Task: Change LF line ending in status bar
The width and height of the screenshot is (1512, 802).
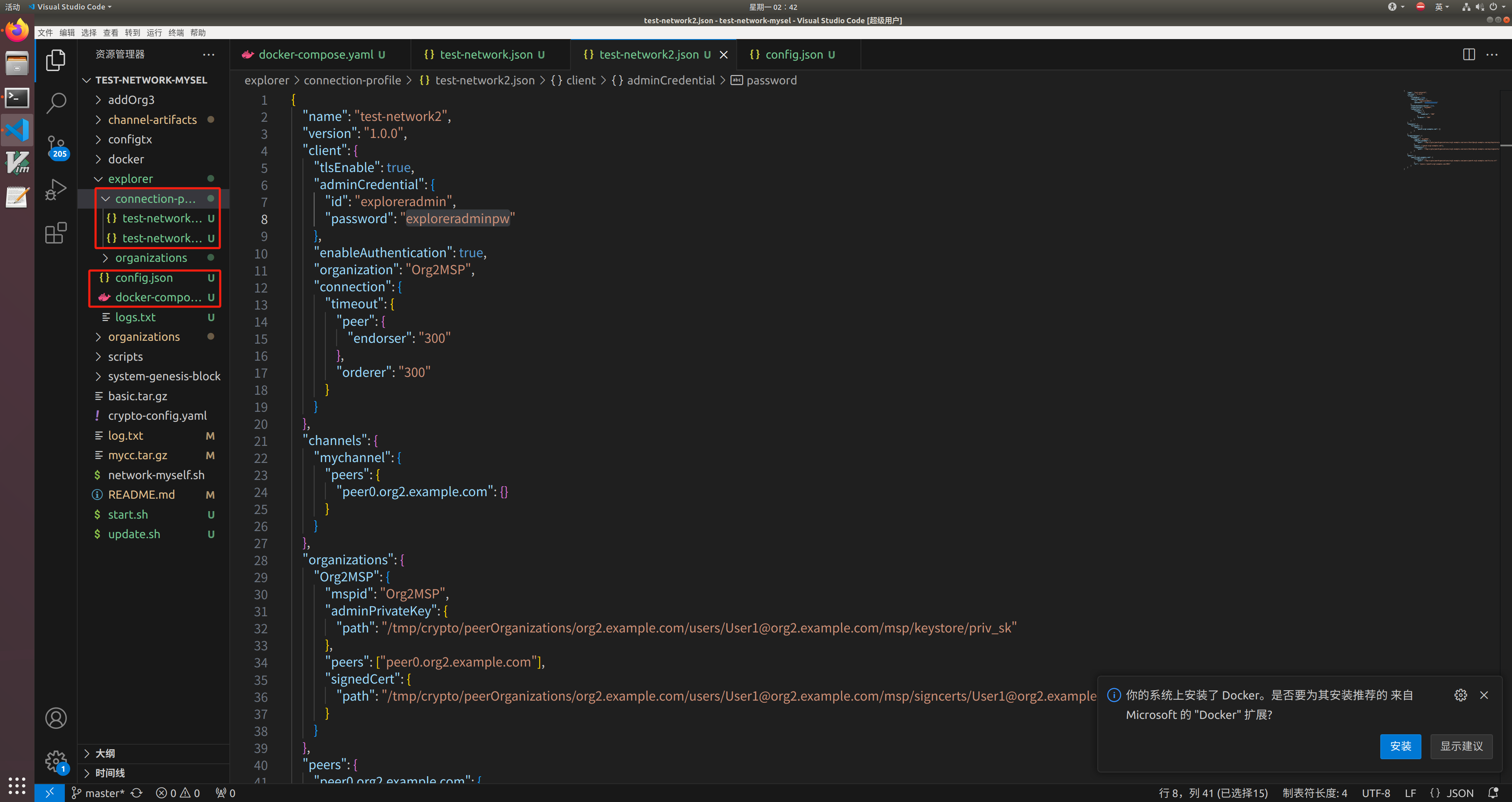Action: click(1411, 792)
